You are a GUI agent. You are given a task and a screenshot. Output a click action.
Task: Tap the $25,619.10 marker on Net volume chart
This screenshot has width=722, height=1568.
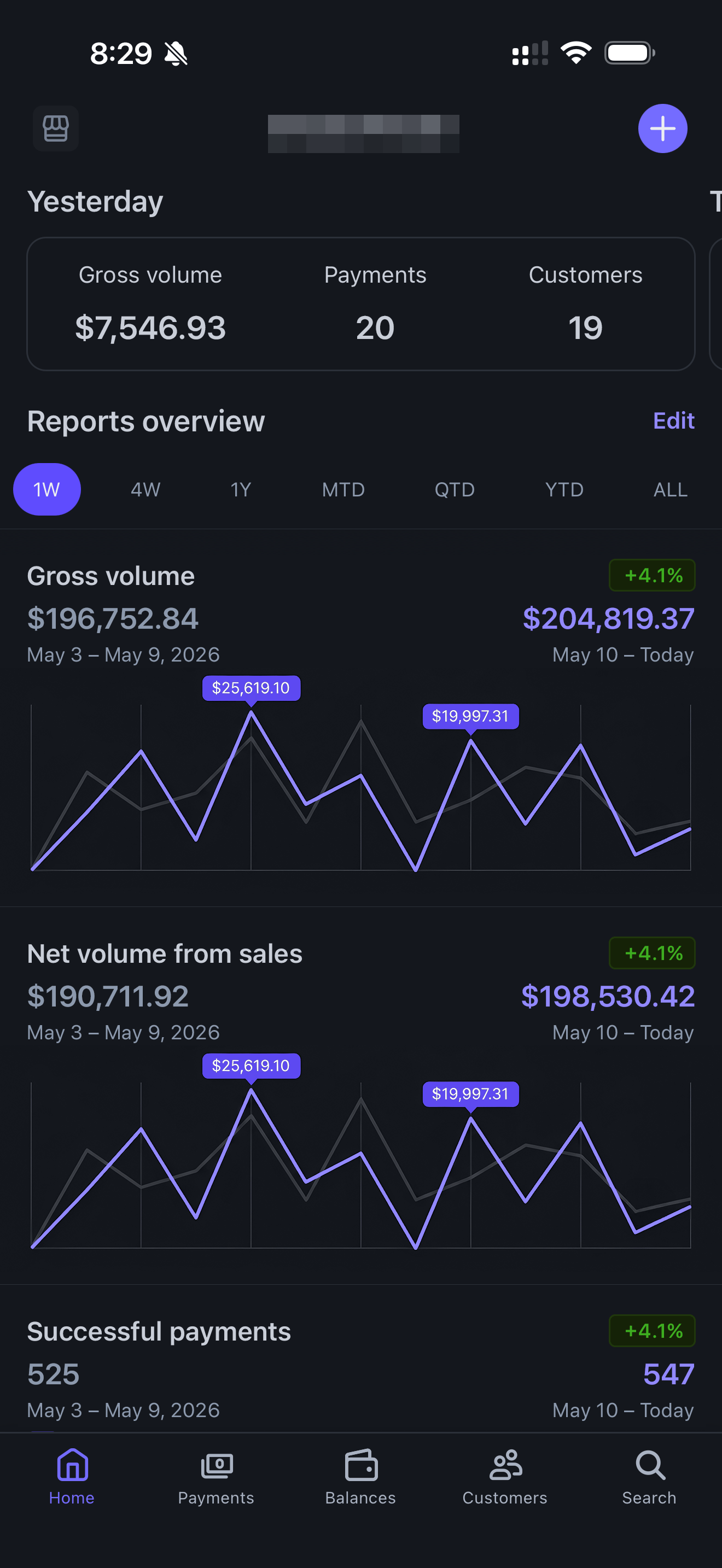(251, 1066)
